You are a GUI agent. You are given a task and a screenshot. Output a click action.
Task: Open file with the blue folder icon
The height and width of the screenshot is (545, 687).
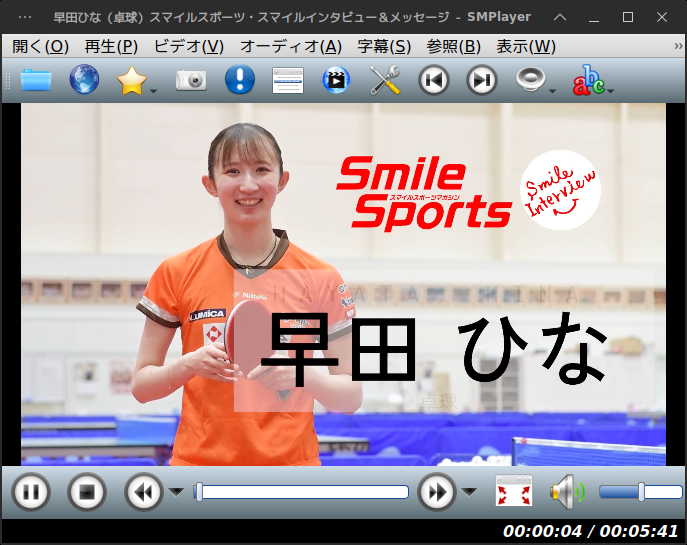click(35, 80)
